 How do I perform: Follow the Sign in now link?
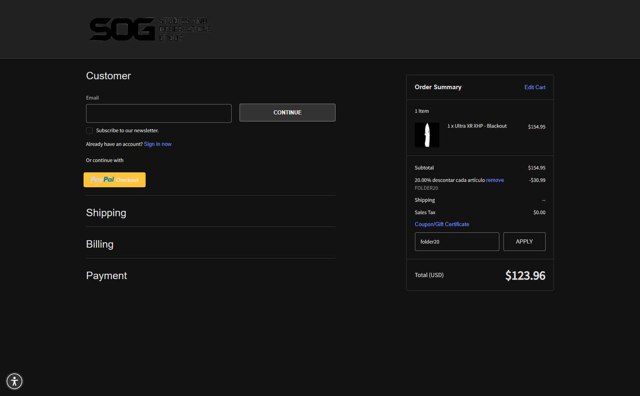click(158, 144)
